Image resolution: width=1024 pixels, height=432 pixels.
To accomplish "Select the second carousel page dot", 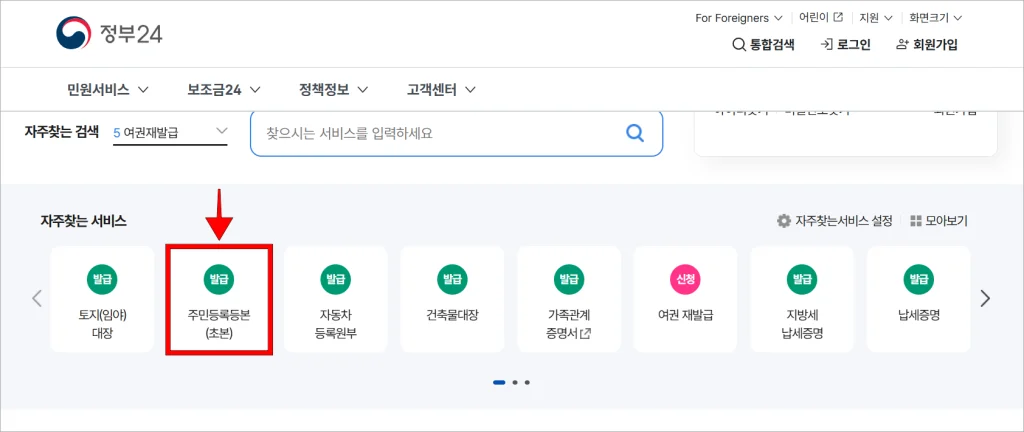I will (x=515, y=382).
